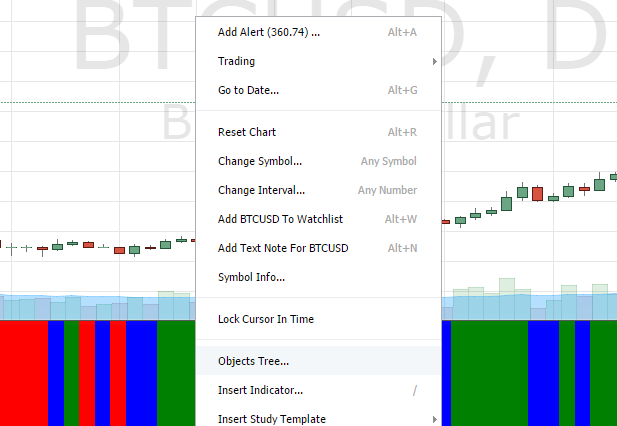Toggle Lock Cursor In Time
617x426 pixels.
tap(318, 319)
